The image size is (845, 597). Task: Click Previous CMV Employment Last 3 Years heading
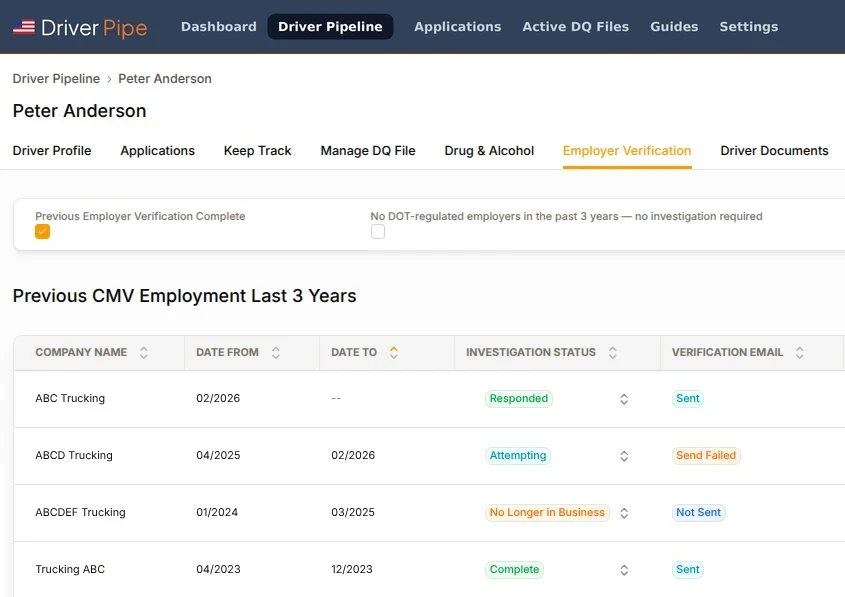(184, 296)
